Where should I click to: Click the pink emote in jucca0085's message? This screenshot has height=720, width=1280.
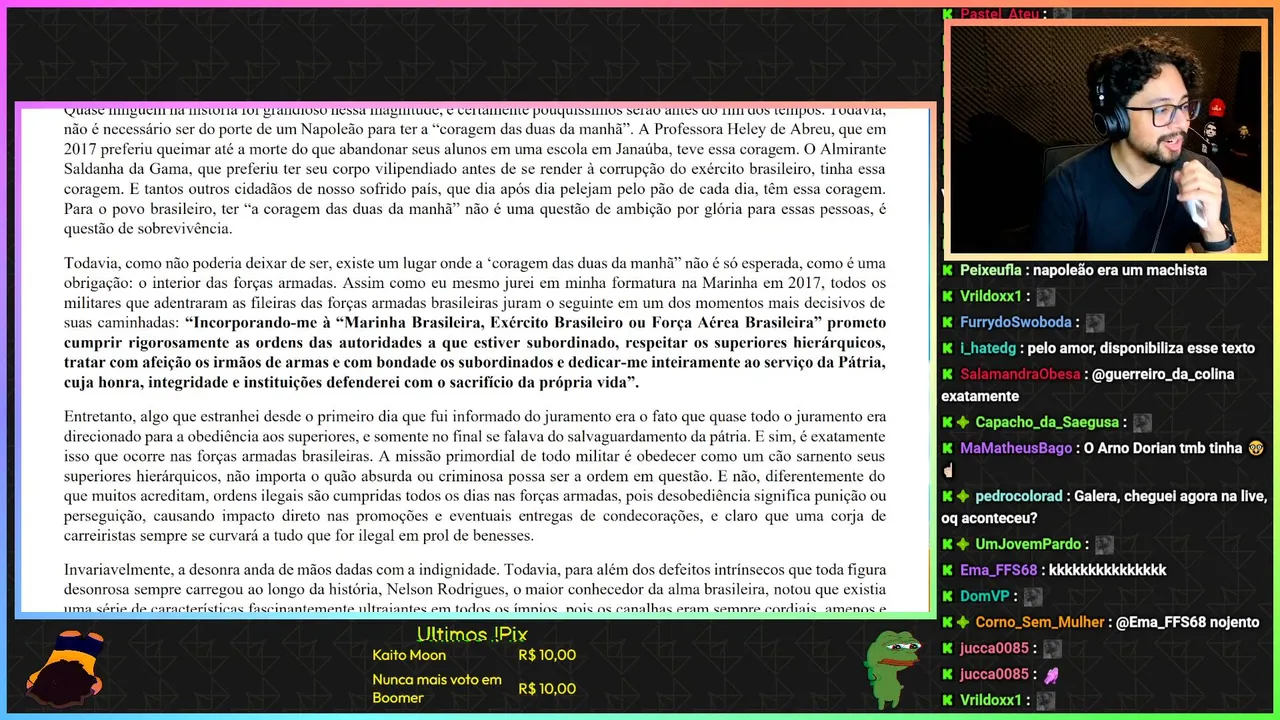tap(1051, 675)
